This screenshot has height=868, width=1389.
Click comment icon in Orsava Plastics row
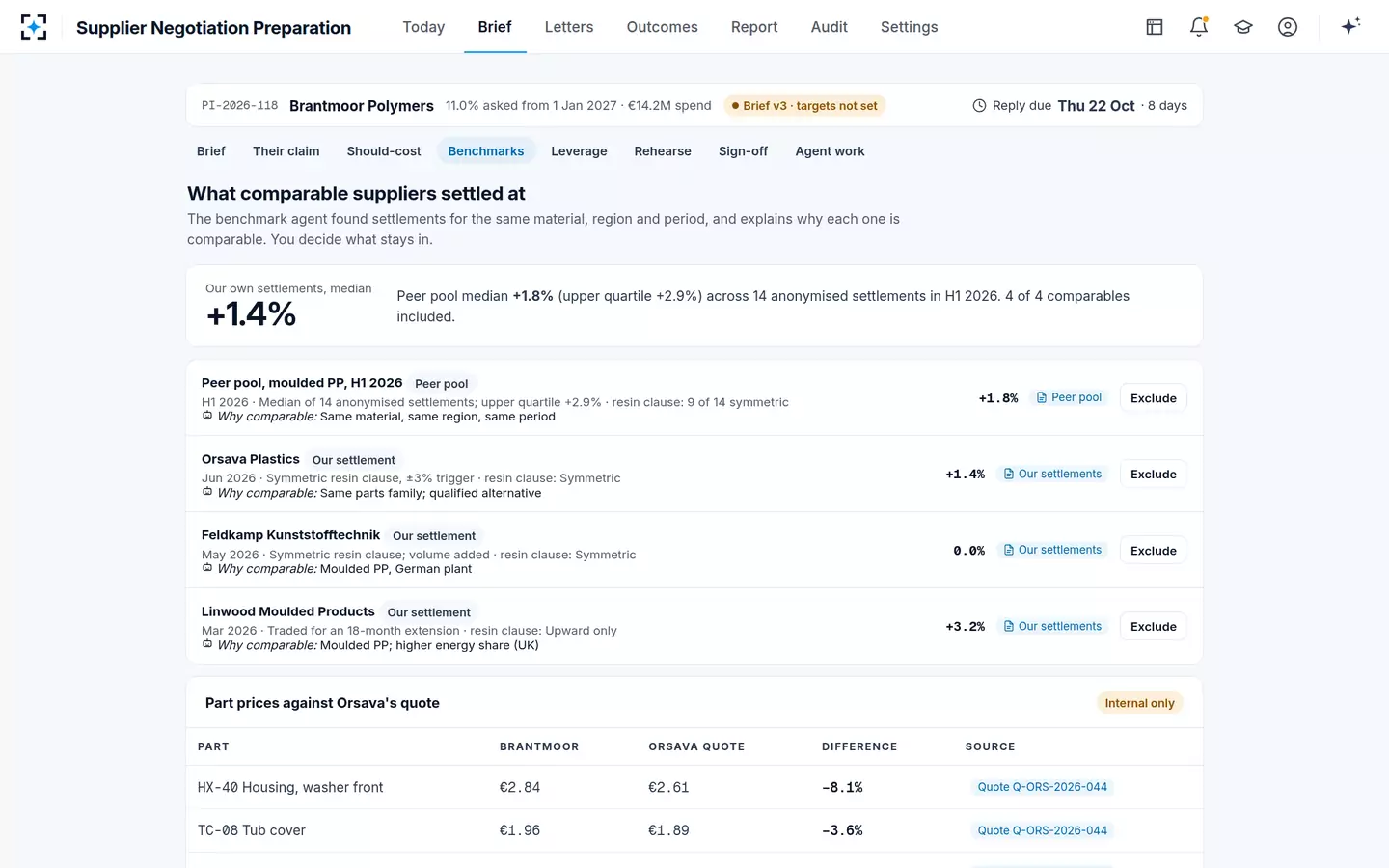pyautogui.click(x=207, y=492)
